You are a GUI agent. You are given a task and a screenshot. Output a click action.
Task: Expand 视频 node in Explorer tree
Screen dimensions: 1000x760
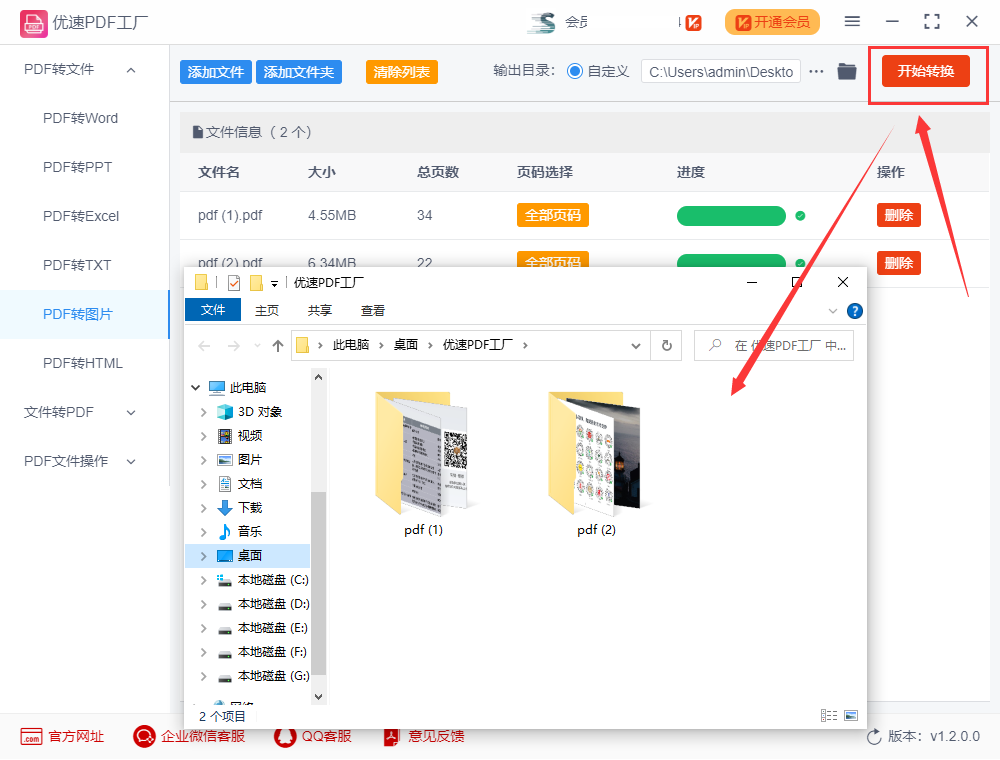point(203,436)
